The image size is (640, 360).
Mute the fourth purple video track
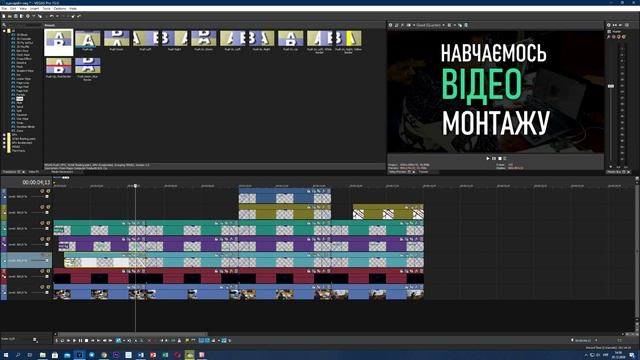42,239
